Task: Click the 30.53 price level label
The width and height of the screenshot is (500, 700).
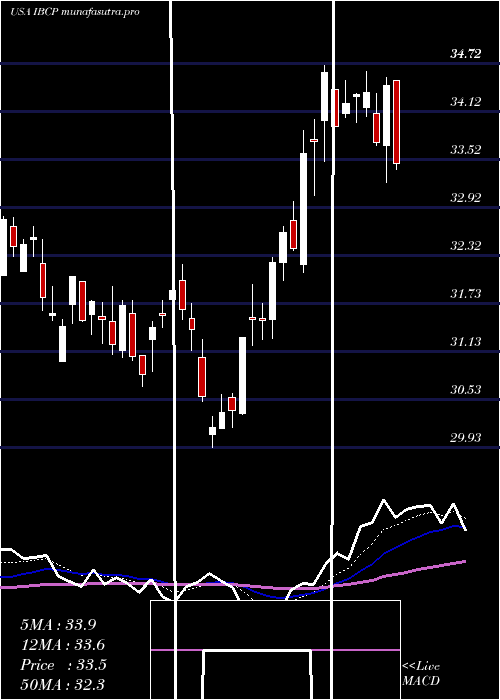Action: [466, 390]
